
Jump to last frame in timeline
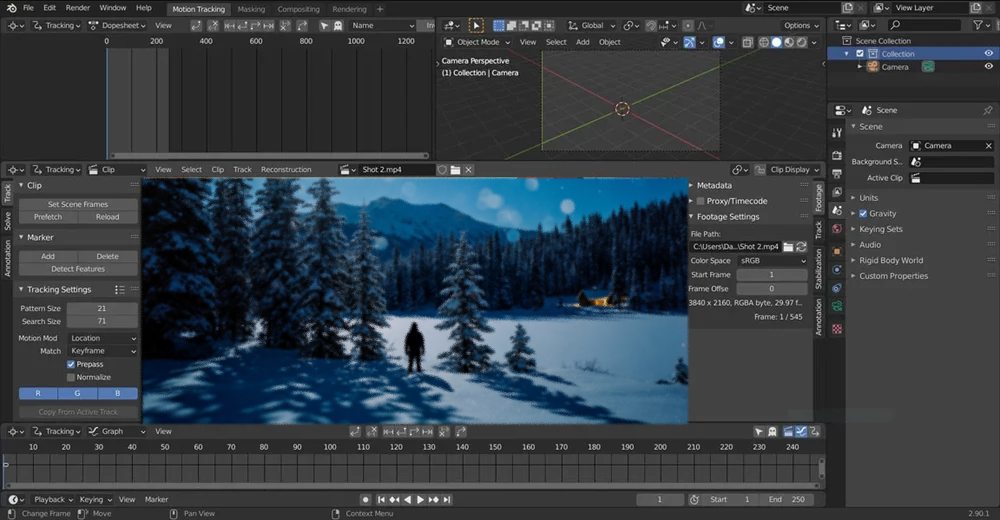tap(447, 500)
